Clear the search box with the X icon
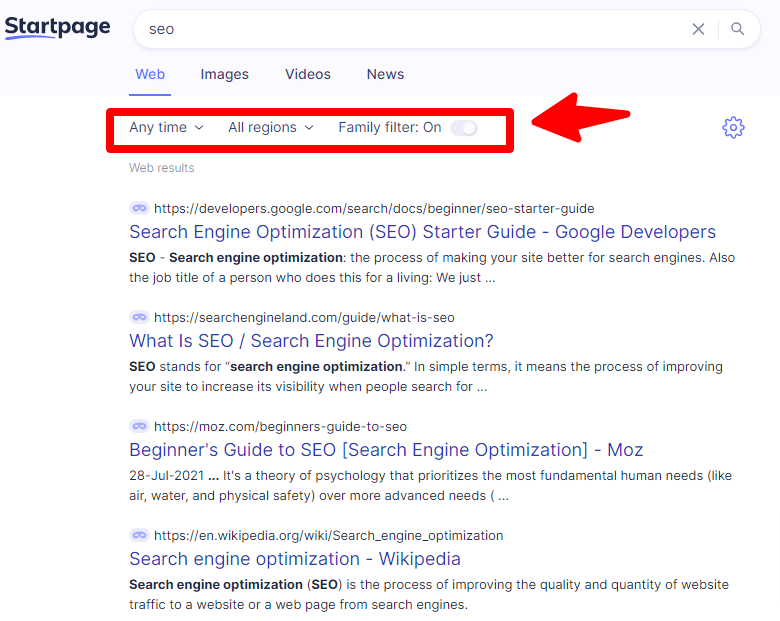This screenshot has width=780, height=621. tap(698, 29)
